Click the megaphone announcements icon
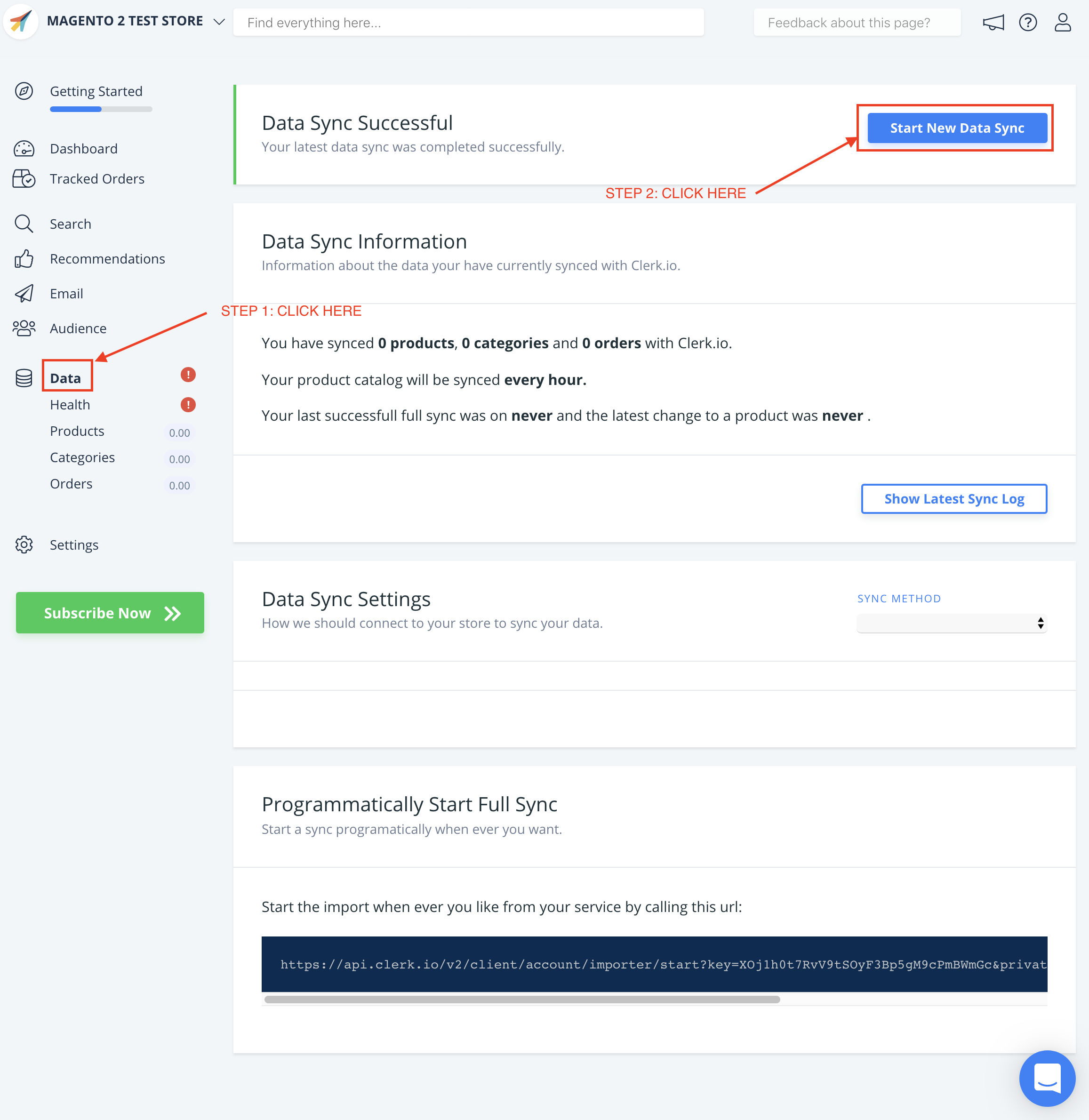The width and height of the screenshot is (1089, 1120). (993, 23)
